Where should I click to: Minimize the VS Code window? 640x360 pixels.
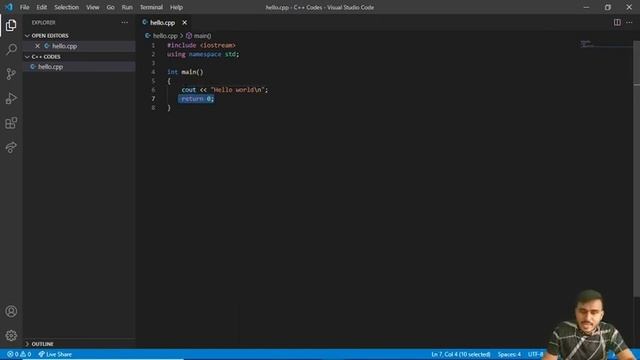tap(586, 7)
